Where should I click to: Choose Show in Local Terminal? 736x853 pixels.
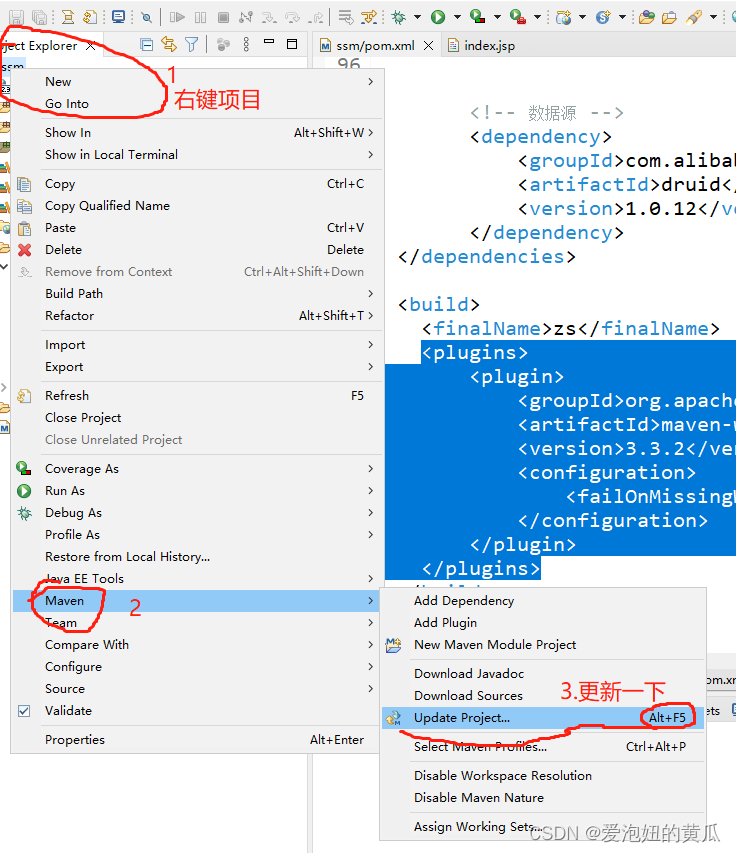coord(197,154)
